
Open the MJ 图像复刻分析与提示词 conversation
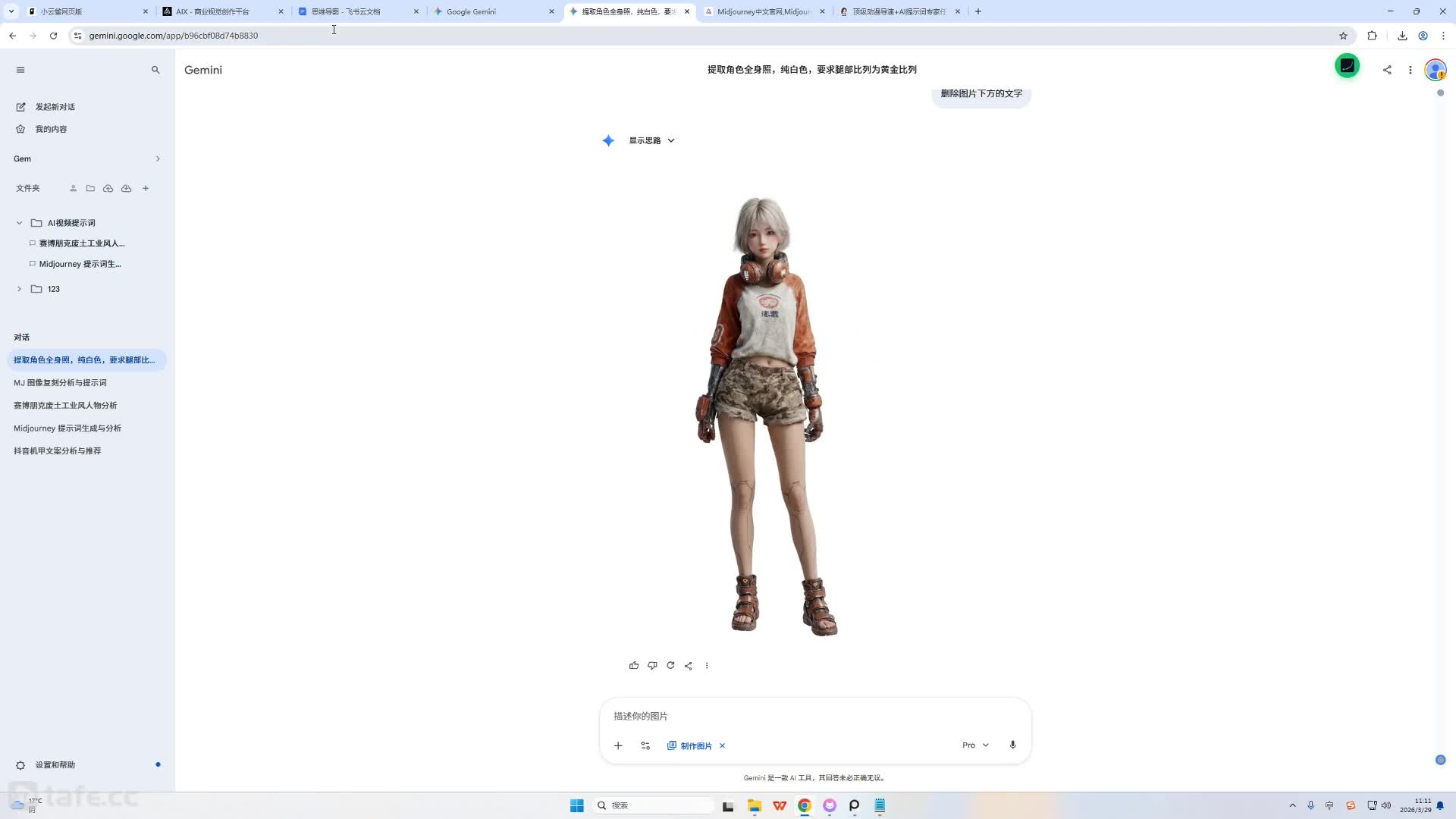click(x=60, y=383)
